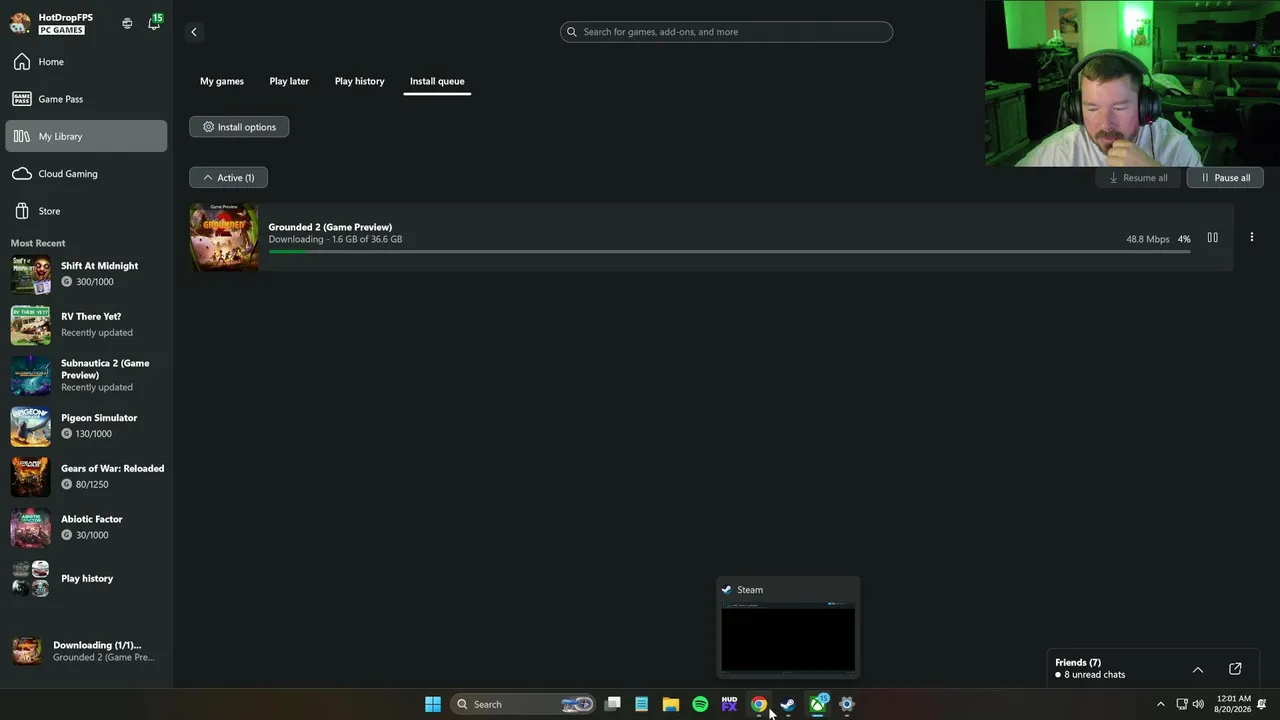This screenshot has width=1280, height=720.
Task: Open Install options
Action: point(239,127)
